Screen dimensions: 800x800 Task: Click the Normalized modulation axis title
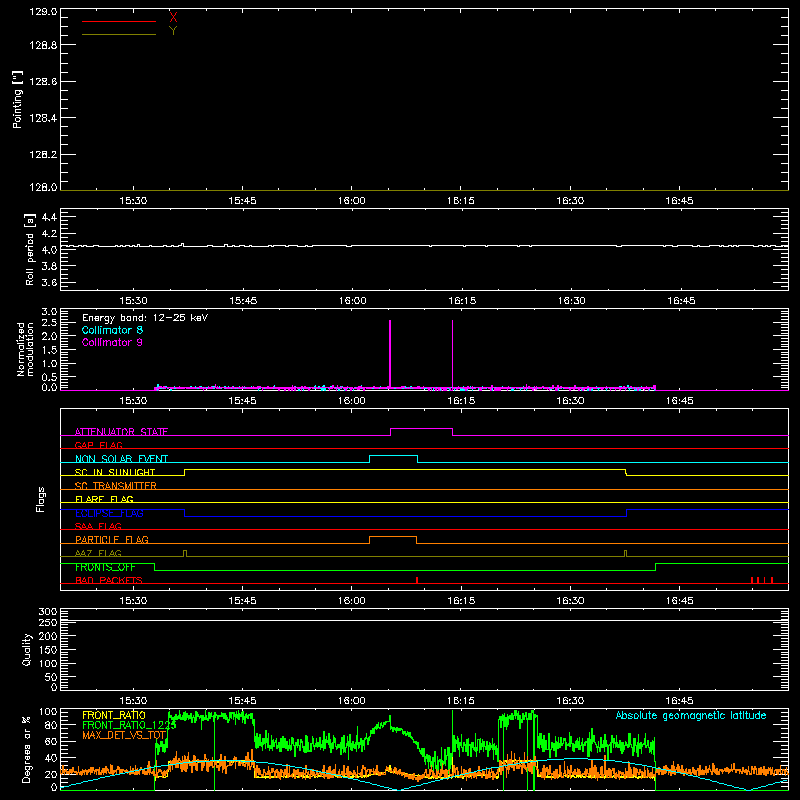pyautogui.click(x=25, y=349)
